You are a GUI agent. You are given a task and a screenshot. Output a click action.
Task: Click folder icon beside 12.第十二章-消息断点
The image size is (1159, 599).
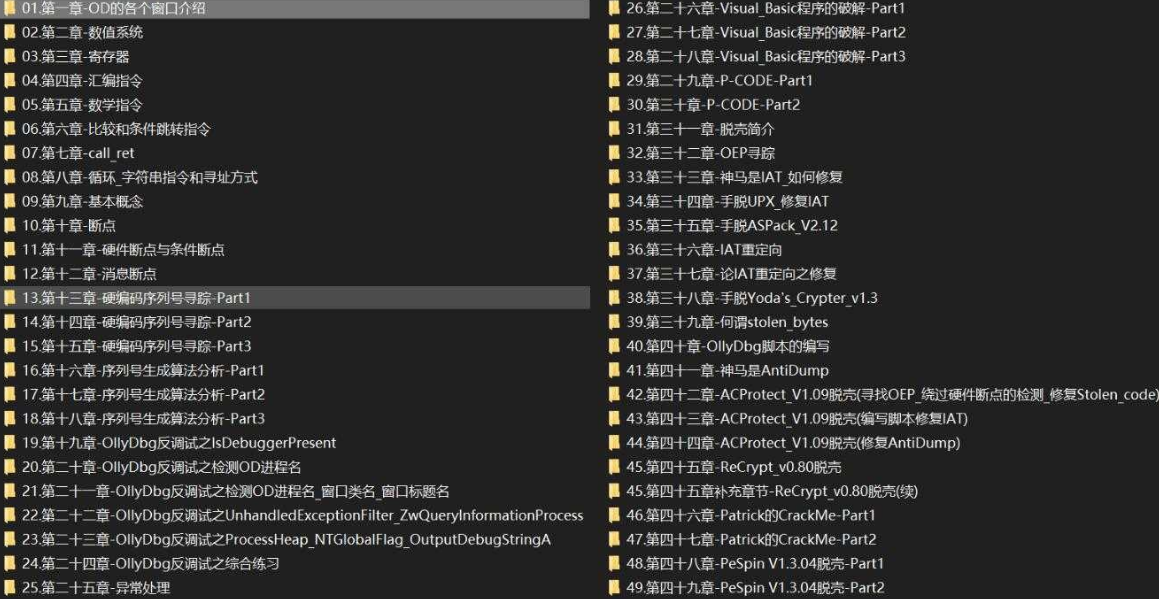[10, 274]
